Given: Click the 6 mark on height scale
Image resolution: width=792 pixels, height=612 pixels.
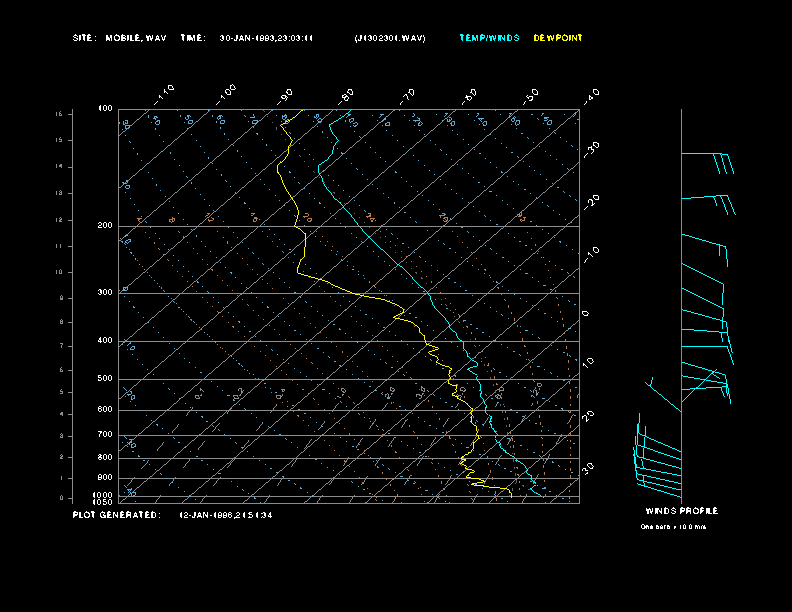Looking at the screenshot, I should tap(61, 370).
